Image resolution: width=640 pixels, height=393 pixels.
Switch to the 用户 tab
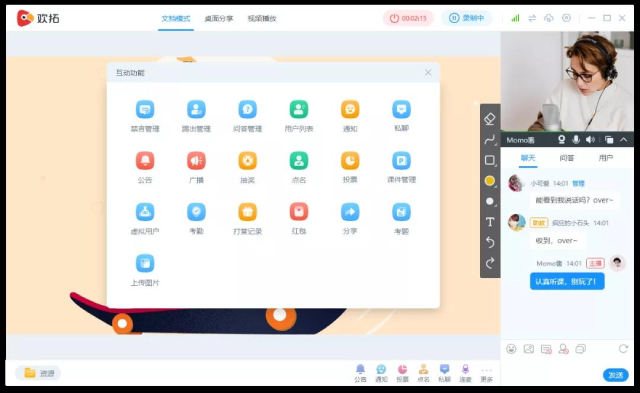tap(606, 158)
